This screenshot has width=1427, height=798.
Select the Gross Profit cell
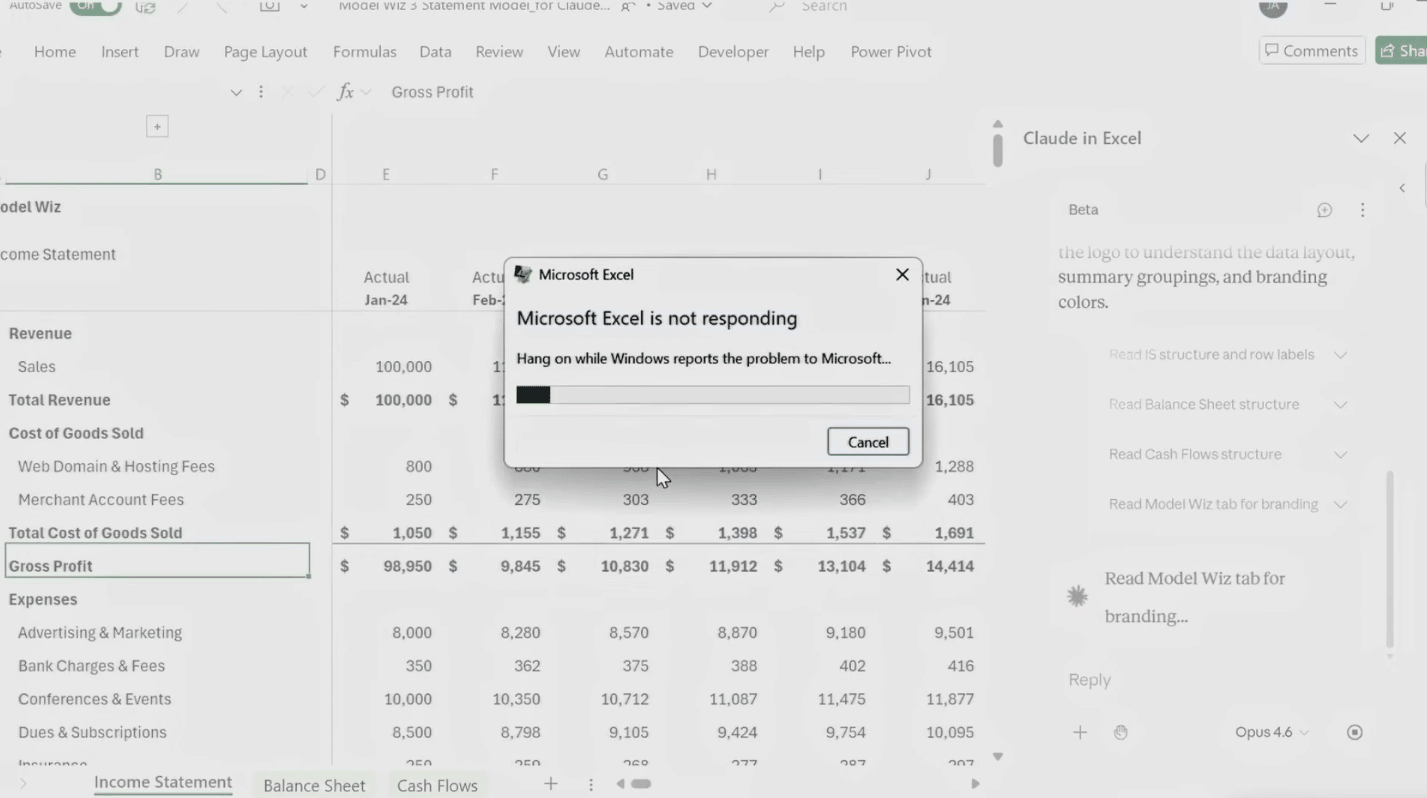tap(157, 561)
